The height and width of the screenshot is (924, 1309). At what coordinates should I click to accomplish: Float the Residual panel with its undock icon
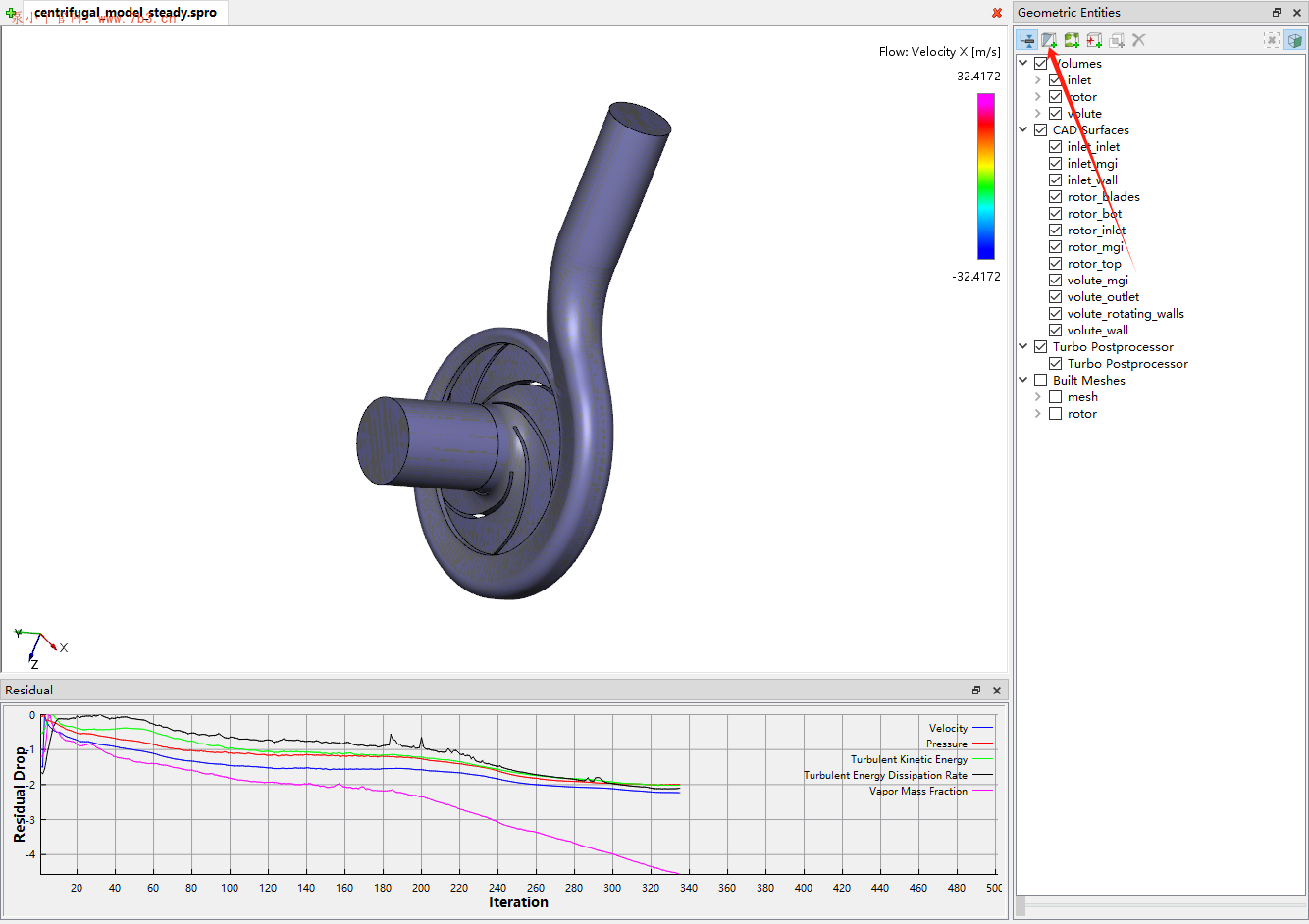click(x=976, y=691)
